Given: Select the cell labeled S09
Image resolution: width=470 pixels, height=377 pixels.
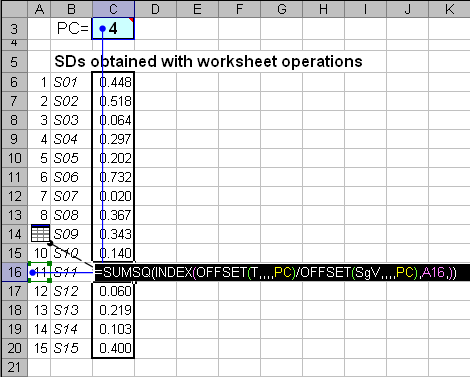Looking at the screenshot, I should coord(71,234).
